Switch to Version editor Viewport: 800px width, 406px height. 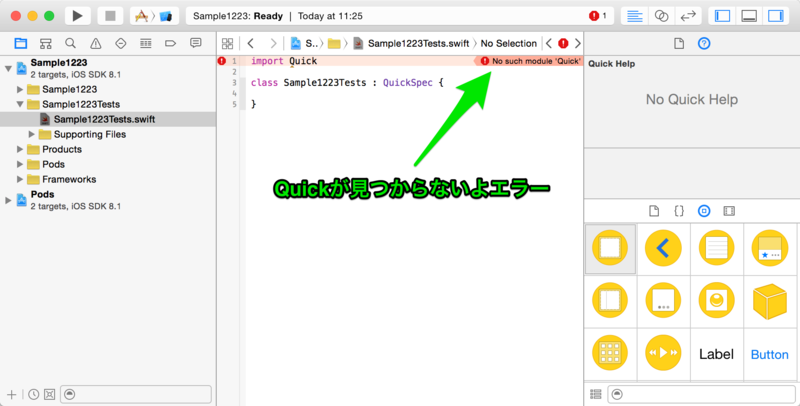(688, 16)
